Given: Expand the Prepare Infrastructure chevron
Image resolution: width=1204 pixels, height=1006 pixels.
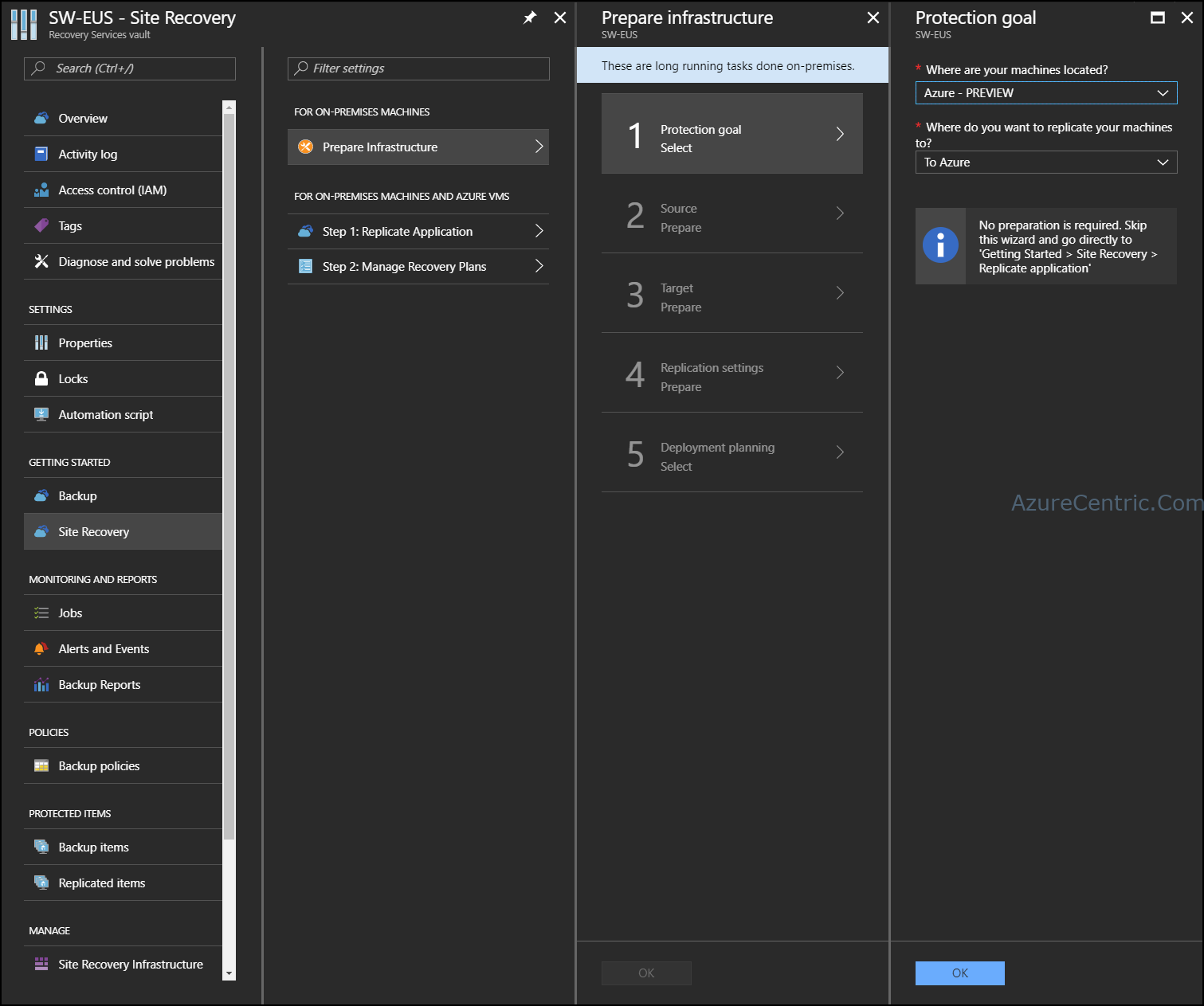Looking at the screenshot, I should 539,147.
